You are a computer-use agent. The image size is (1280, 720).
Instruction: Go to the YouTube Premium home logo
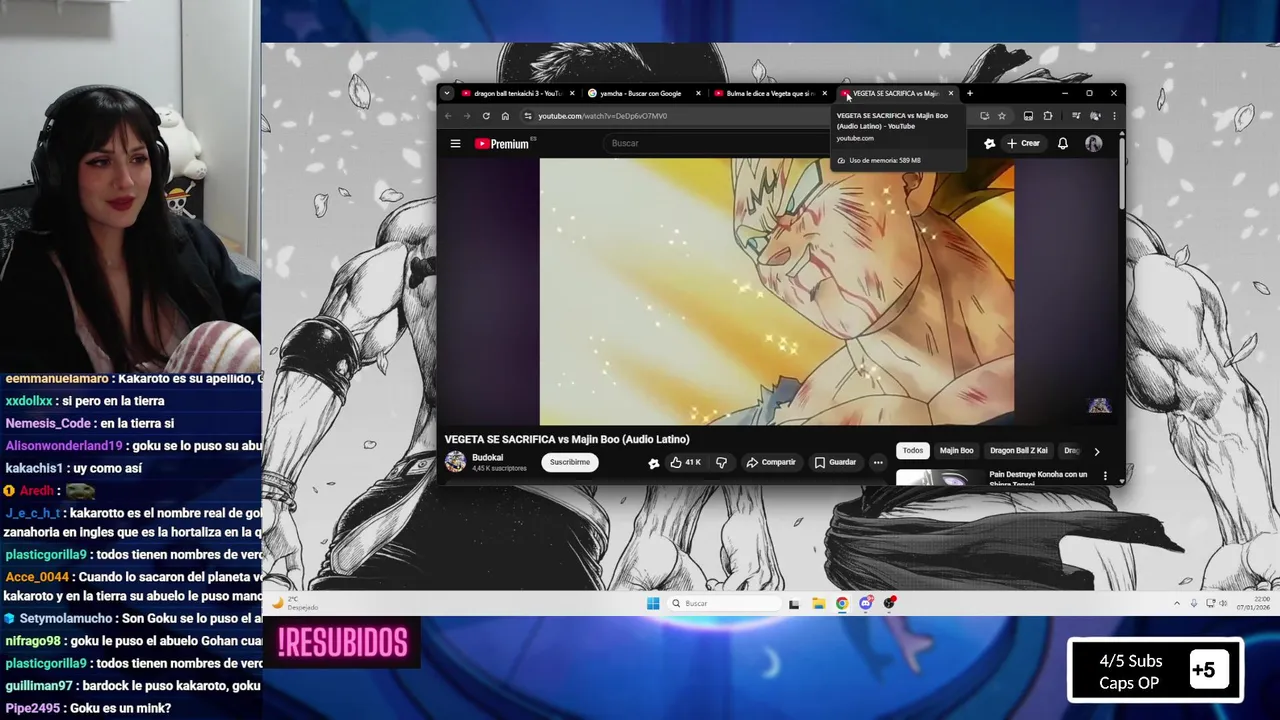pyautogui.click(x=502, y=143)
